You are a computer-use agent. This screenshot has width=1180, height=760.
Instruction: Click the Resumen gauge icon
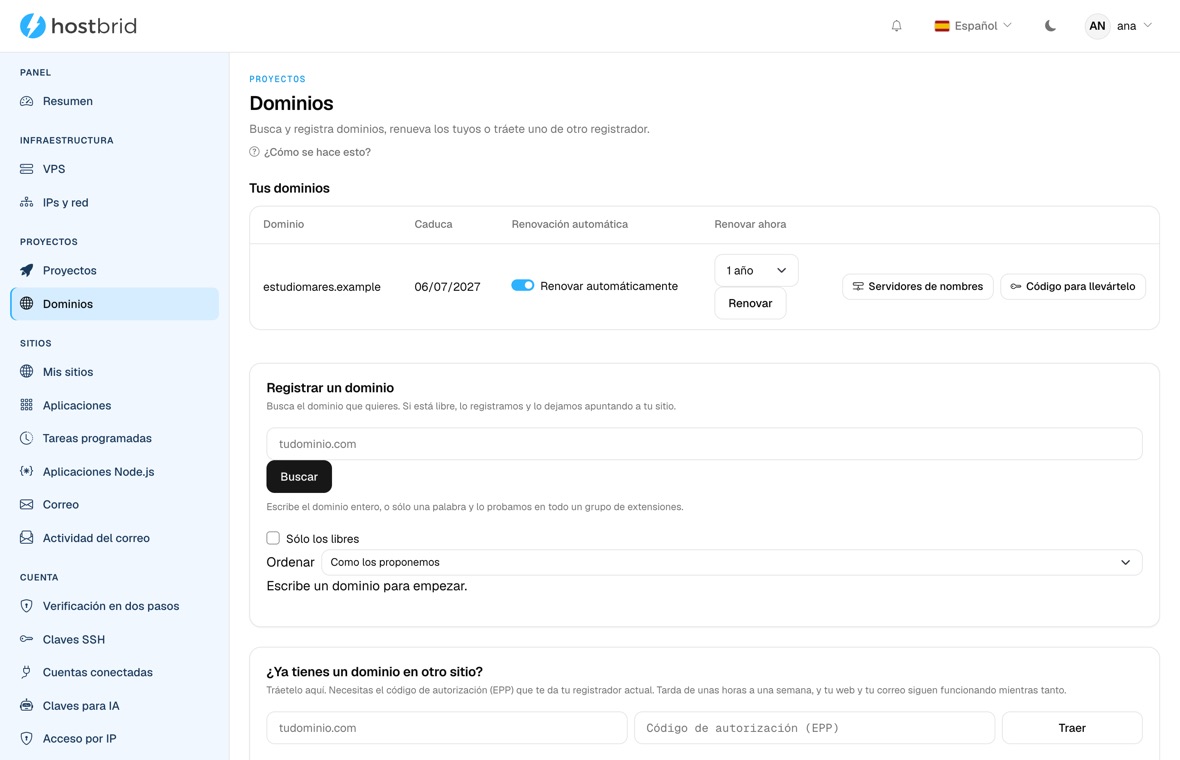(x=26, y=101)
